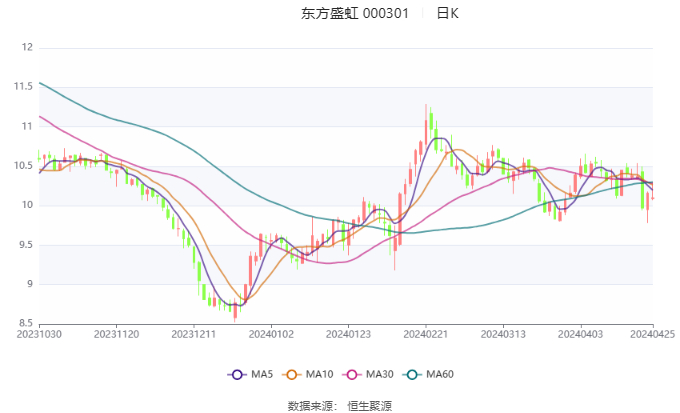Click the 8.5 price level axis label
The image size is (680, 413).
coord(24,323)
